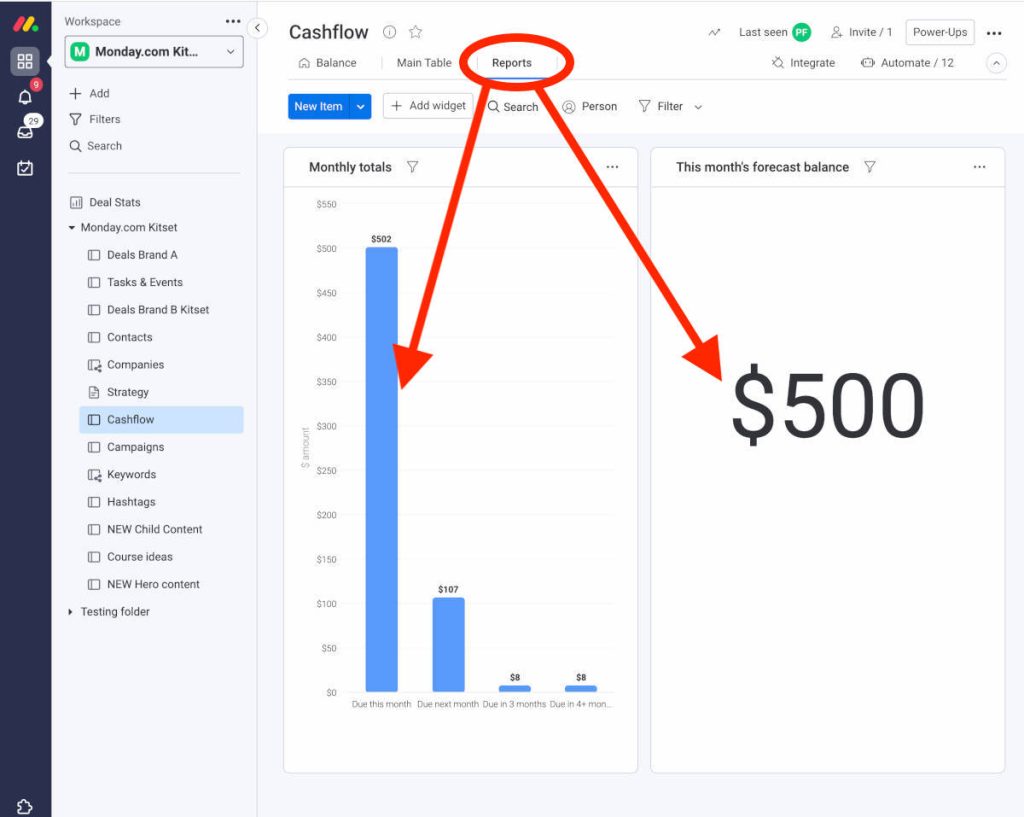Switch to the Main Table tab
The width and height of the screenshot is (1024, 817).
pos(424,63)
